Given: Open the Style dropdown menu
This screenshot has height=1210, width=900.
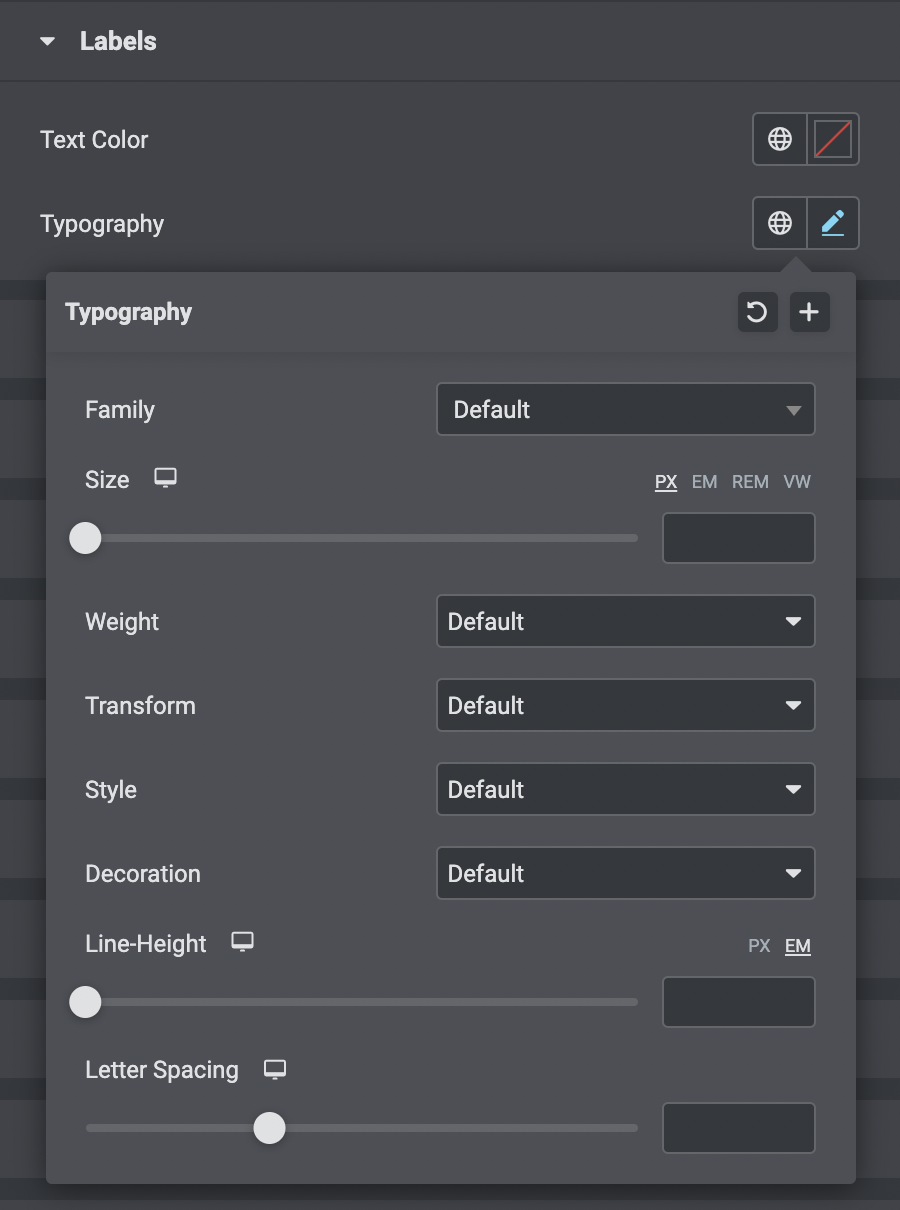Looking at the screenshot, I should point(625,789).
